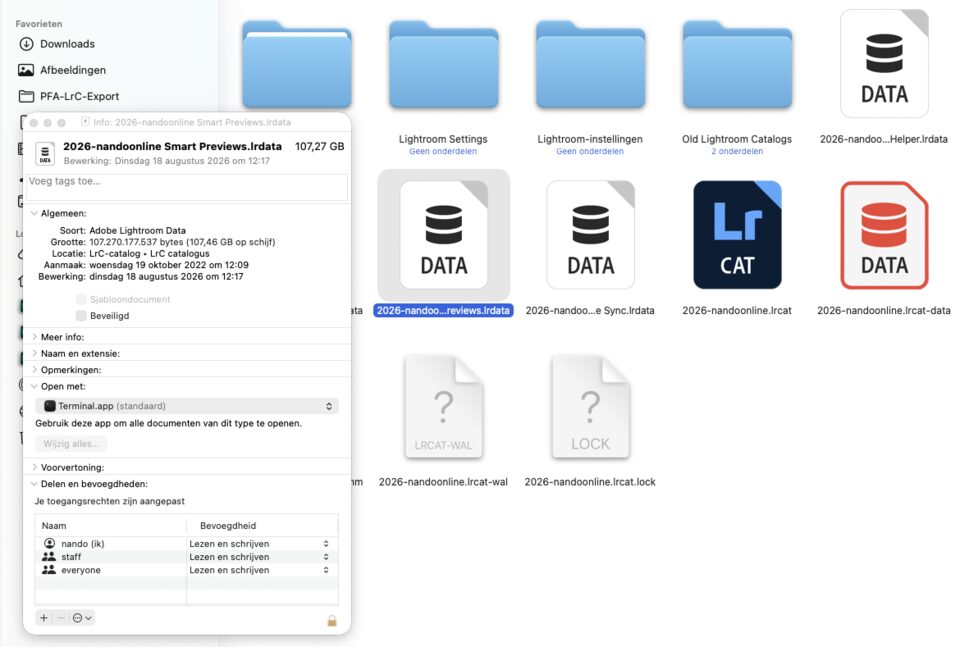The width and height of the screenshot is (960, 647).
Task: Click the Favorieten sidebar heading
Action: click(x=39, y=24)
